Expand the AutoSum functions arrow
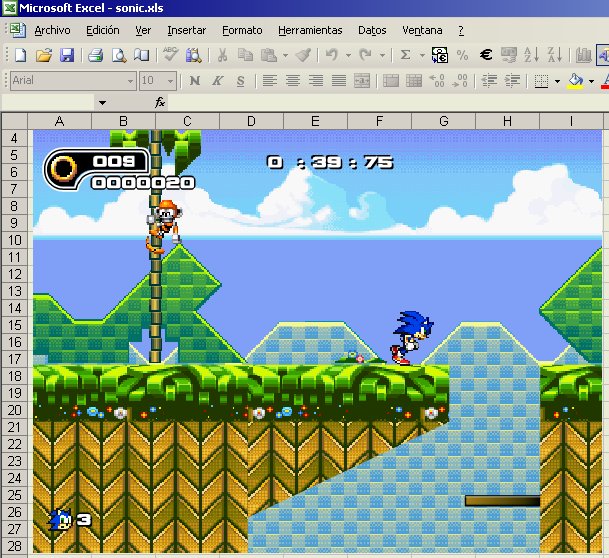The height and width of the screenshot is (558, 609). point(422,56)
